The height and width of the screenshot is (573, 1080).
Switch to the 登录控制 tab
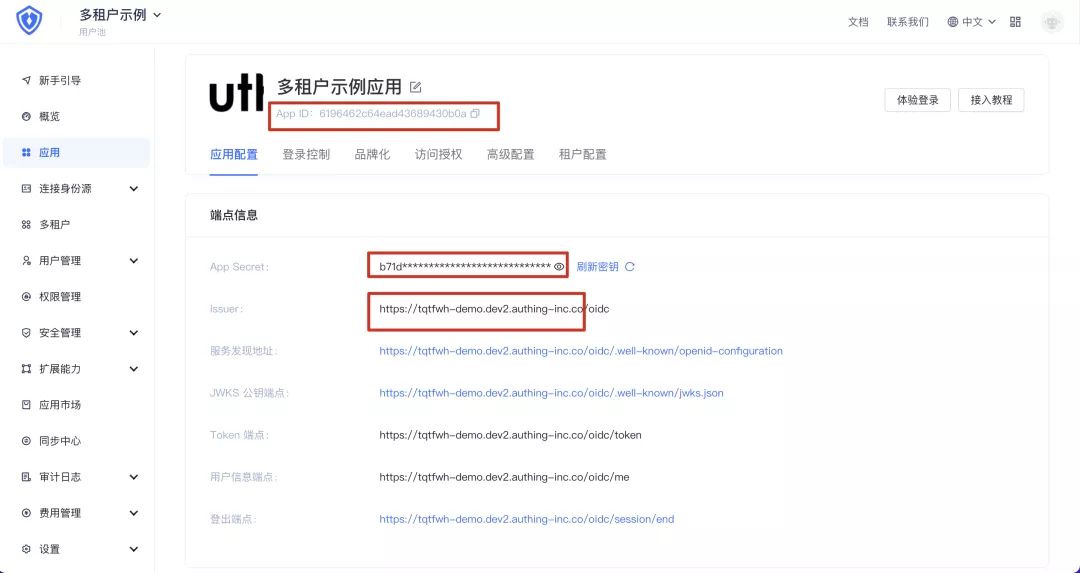tap(306, 154)
